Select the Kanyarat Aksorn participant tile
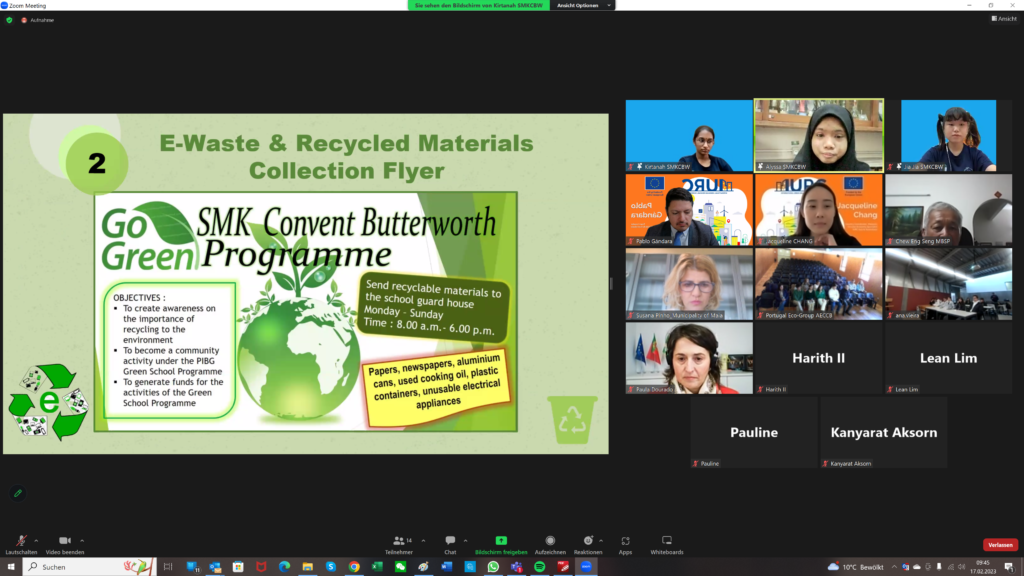Viewport: 1024px width, 576px height. pos(883,432)
